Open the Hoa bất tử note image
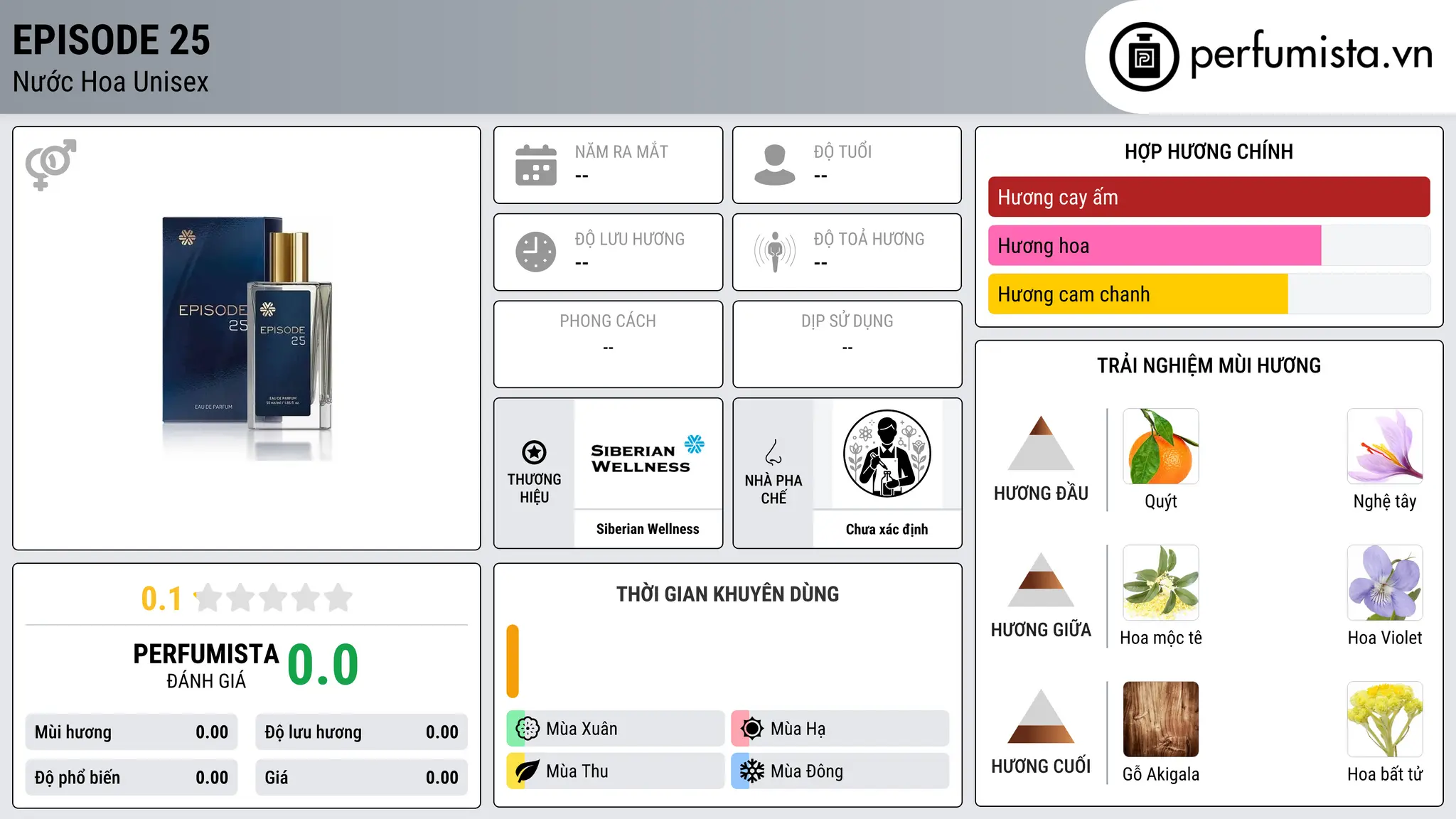 (x=1385, y=719)
